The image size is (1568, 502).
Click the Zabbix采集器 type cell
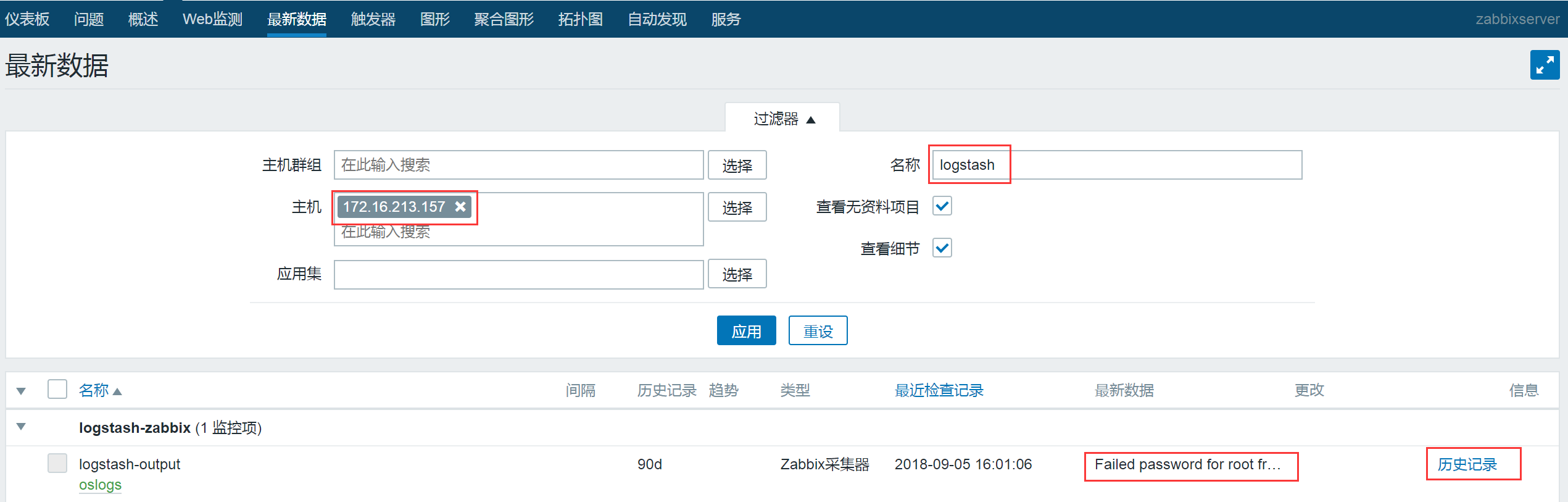(825, 464)
